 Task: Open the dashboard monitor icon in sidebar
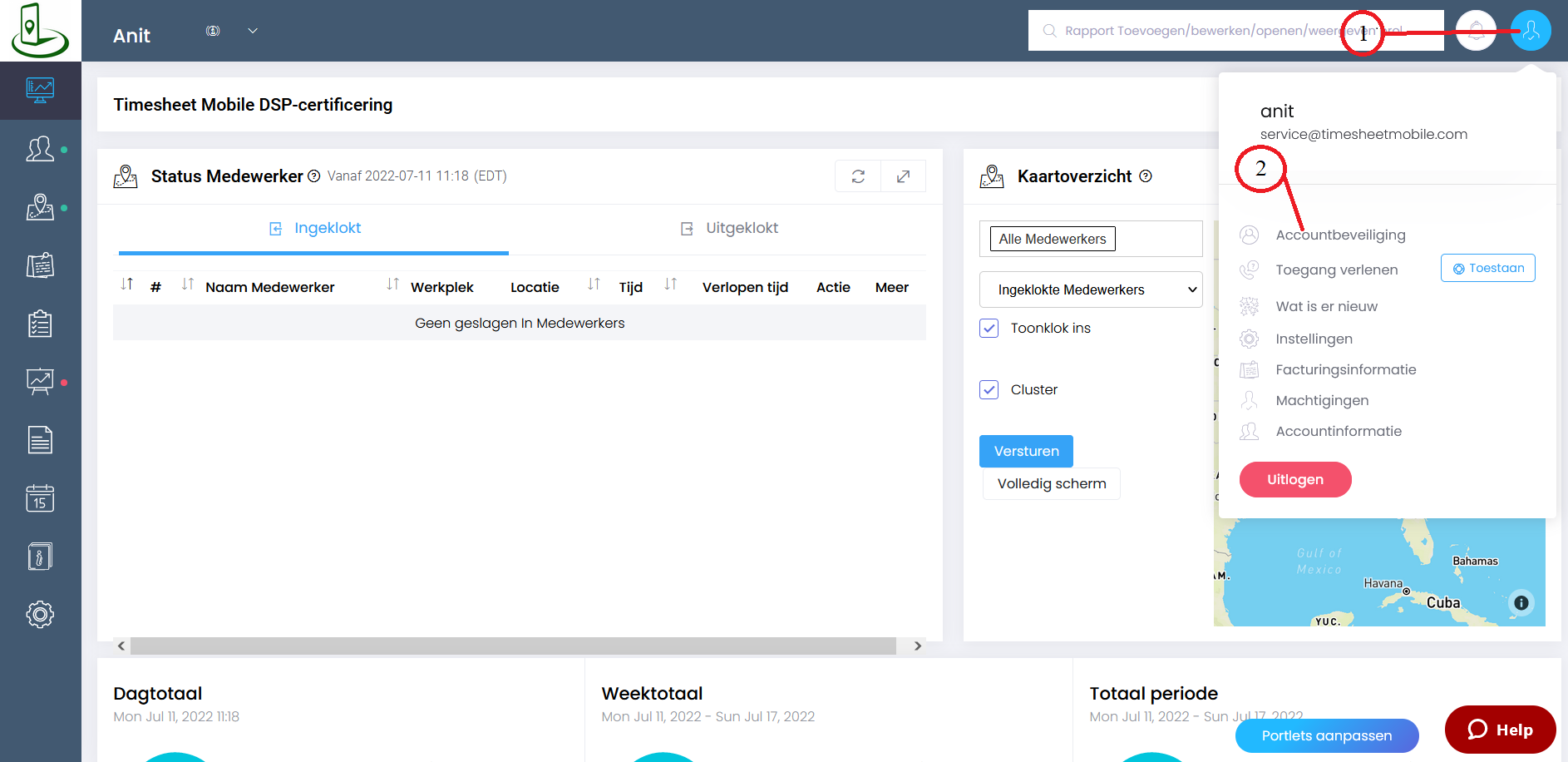[40, 90]
